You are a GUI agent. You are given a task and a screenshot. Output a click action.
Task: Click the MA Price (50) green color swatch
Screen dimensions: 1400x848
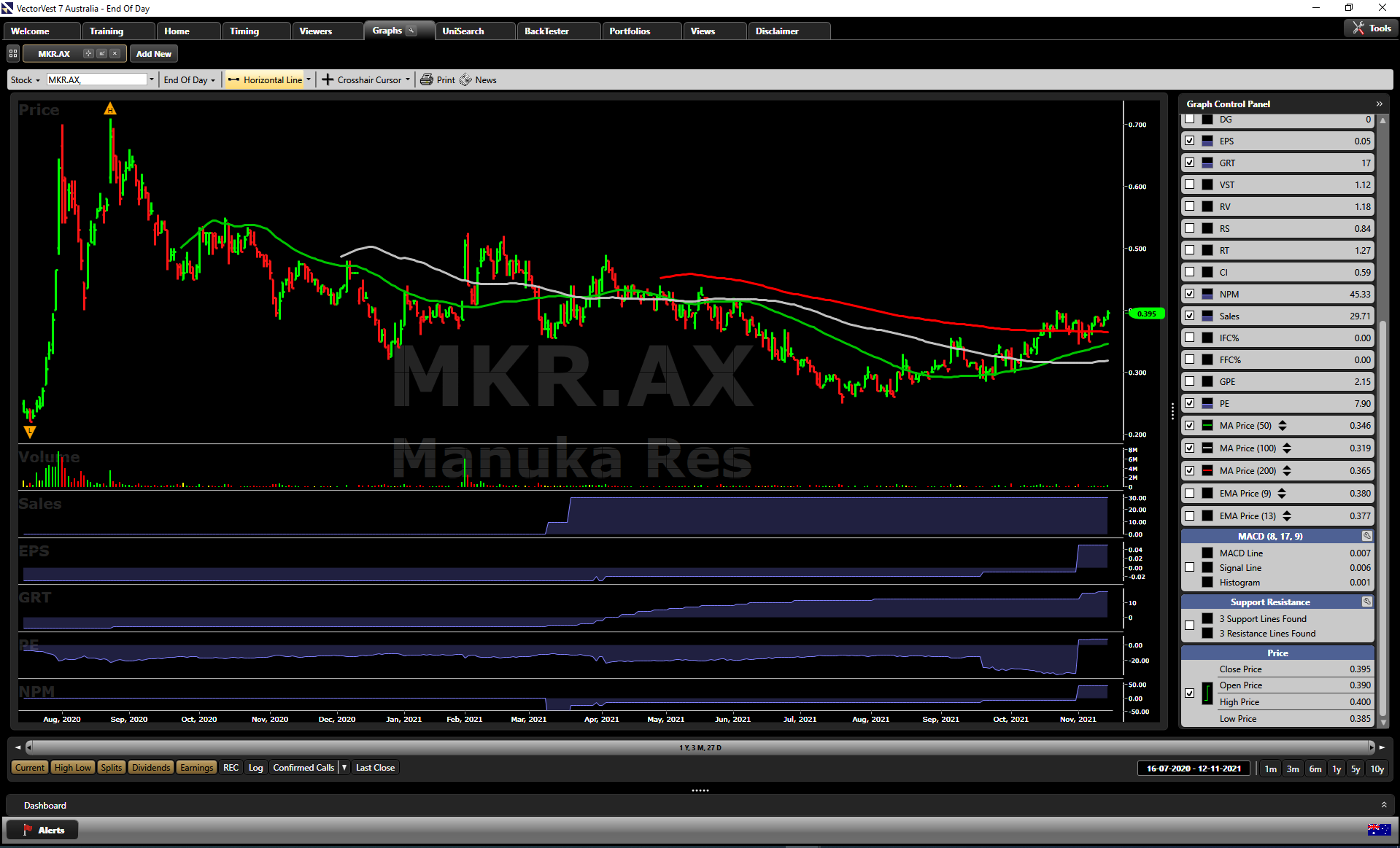tap(1207, 425)
